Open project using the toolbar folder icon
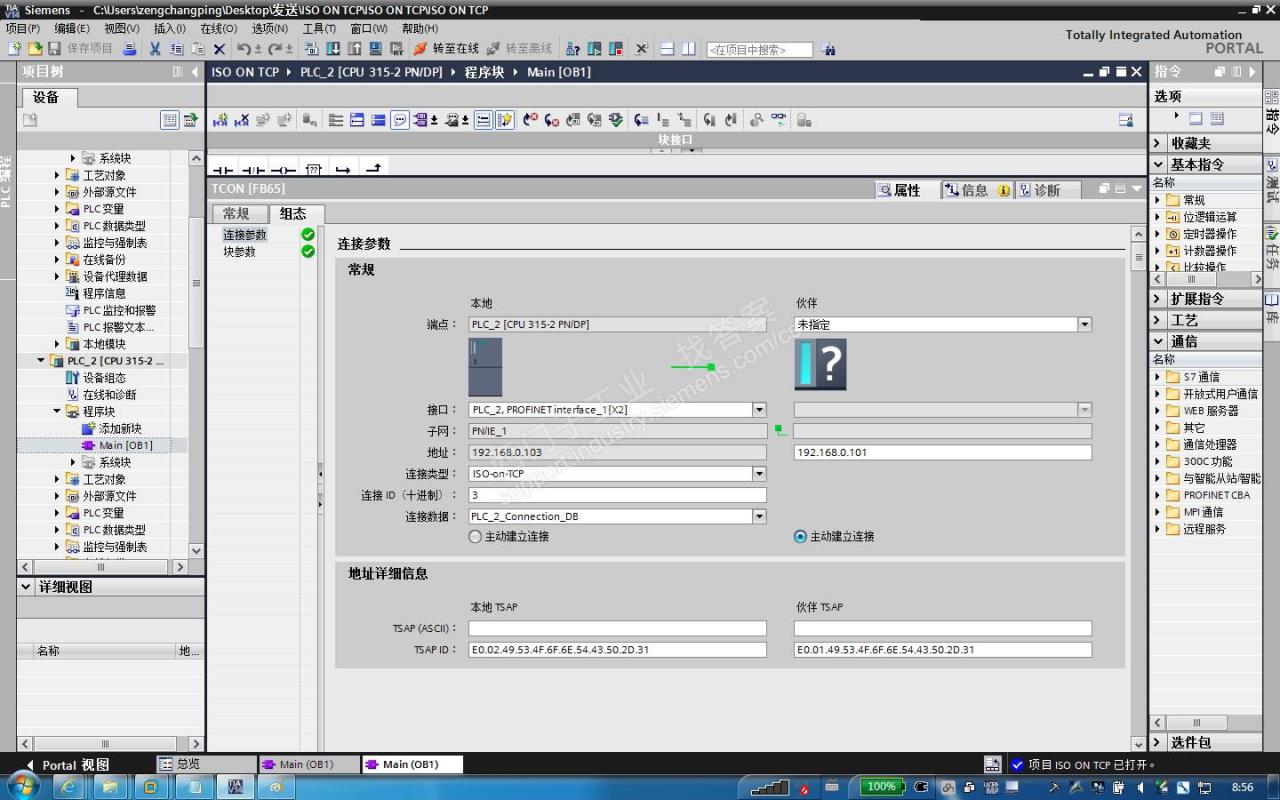Image resolution: width=1280 pixels, height=800 pixels. click(x=35, y=49)
